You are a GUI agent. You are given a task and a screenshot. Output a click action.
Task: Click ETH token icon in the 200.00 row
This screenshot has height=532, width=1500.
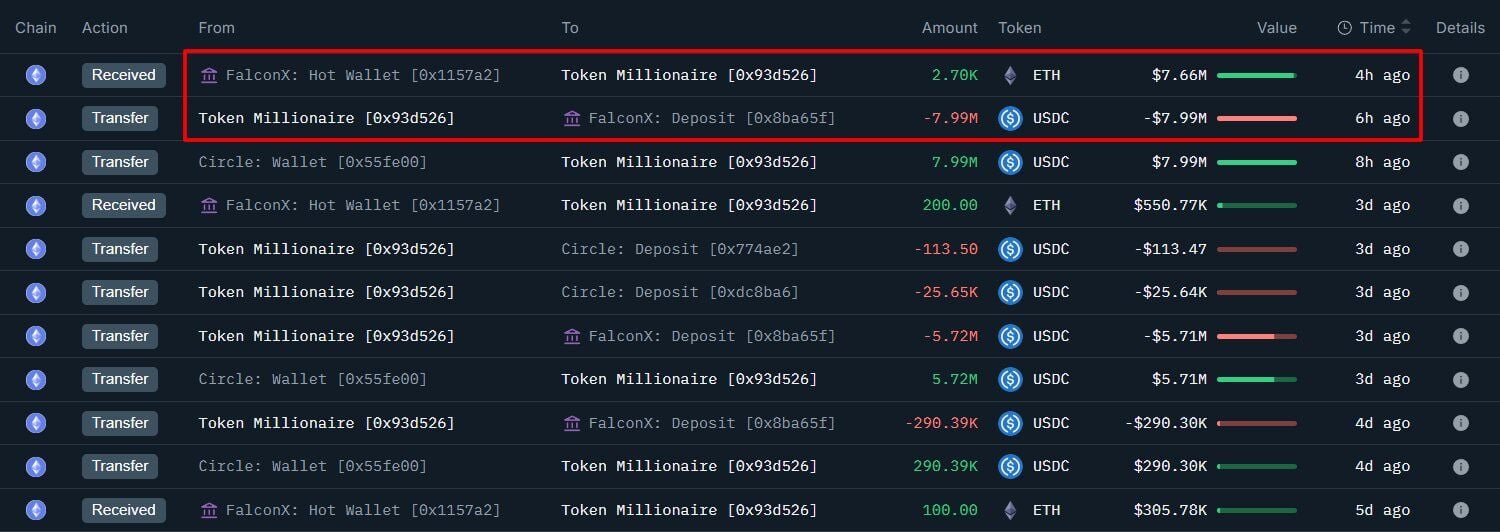point(1010,205)
